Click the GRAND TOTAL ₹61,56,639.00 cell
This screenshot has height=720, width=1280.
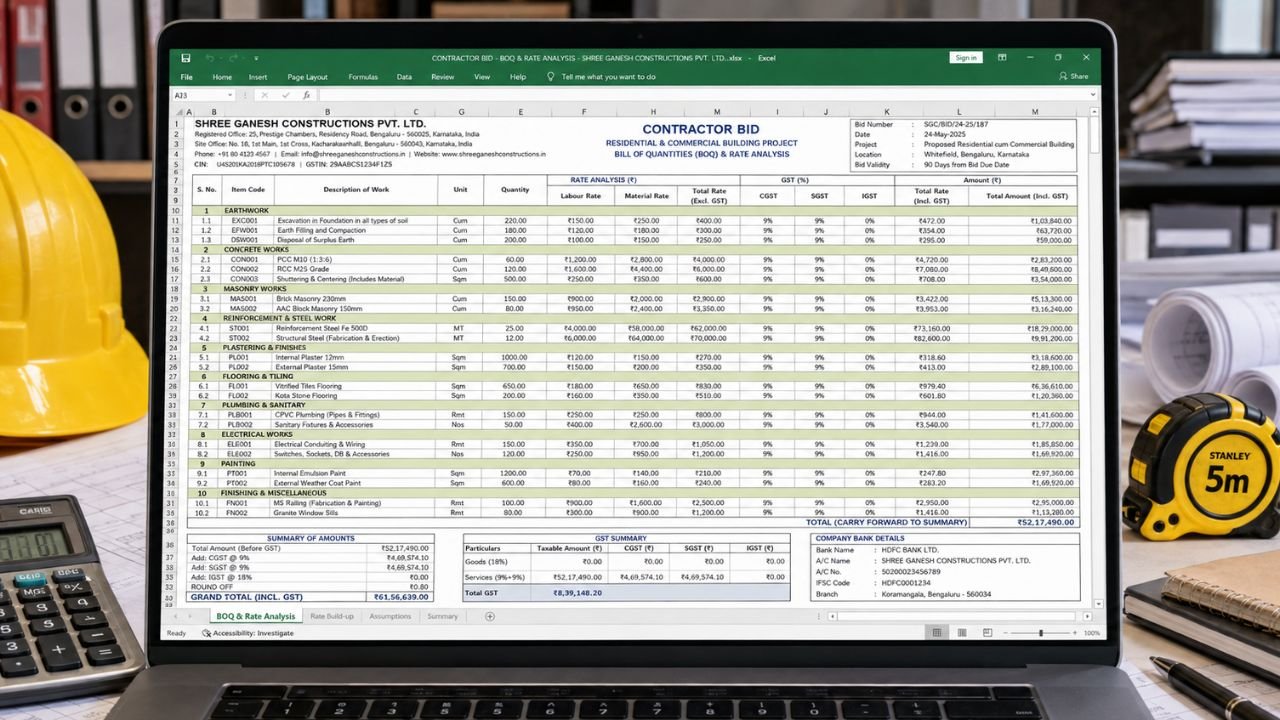[401, 596]
